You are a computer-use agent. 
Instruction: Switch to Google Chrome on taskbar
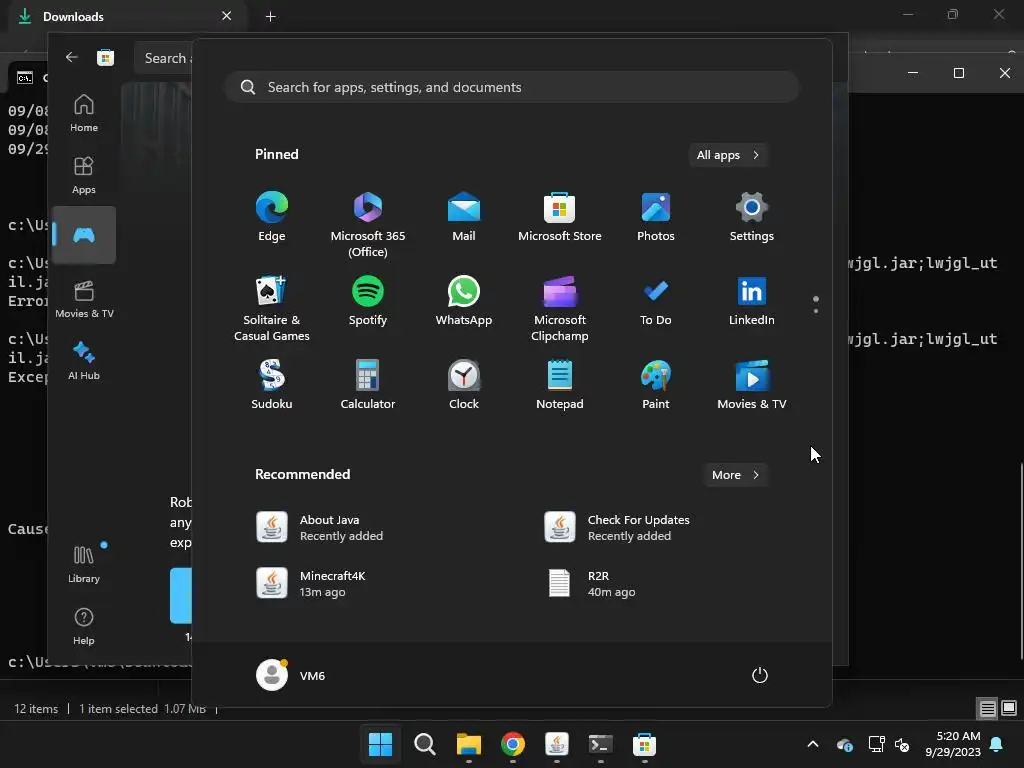[x=513, y=744]
